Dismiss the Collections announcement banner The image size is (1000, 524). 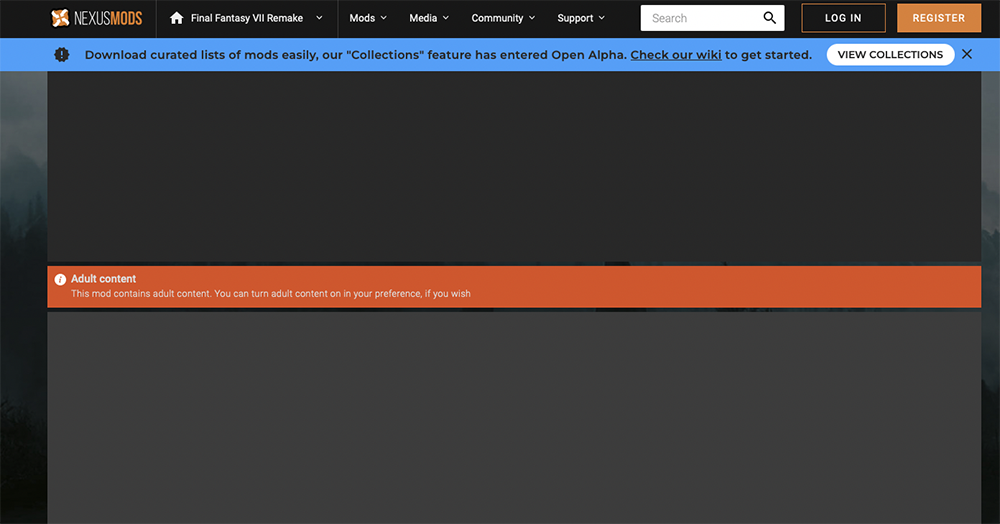(967, 54)
